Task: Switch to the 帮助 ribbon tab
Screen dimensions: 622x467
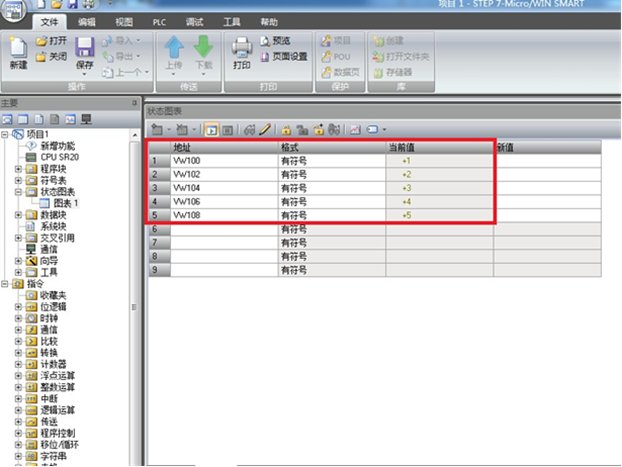Action: pos(269,22)
